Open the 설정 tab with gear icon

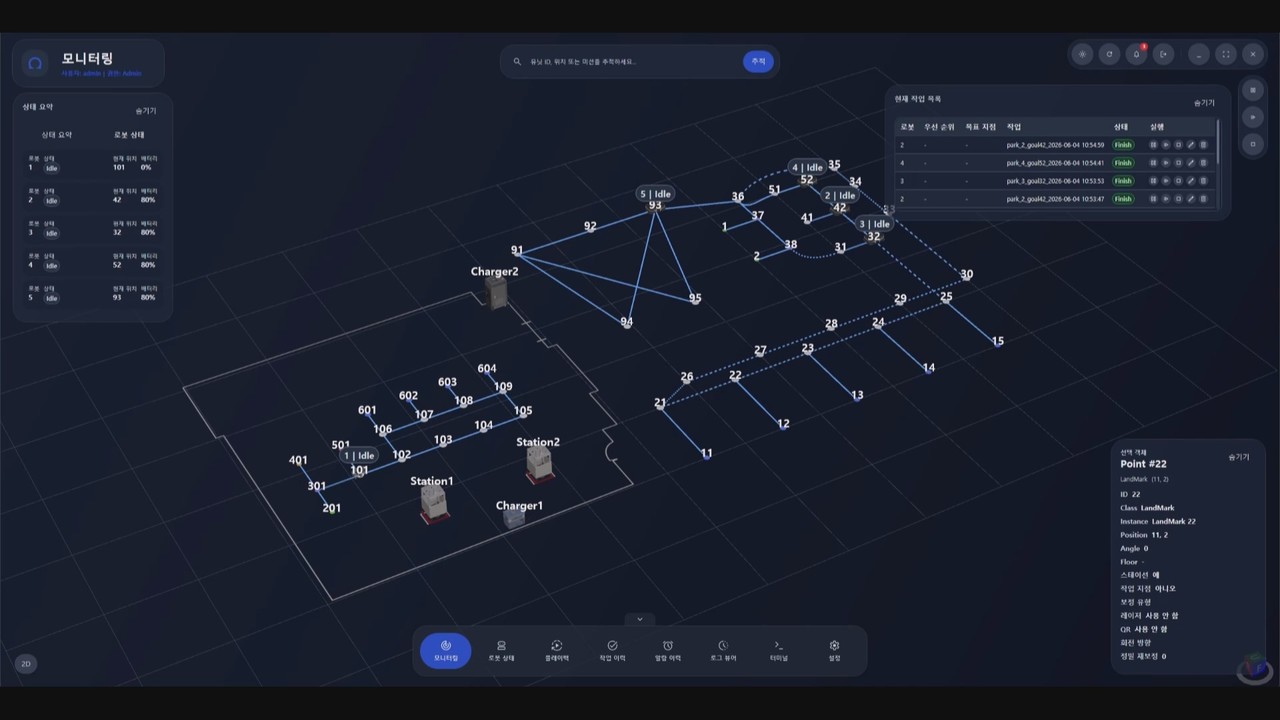(x=835, y=651)
